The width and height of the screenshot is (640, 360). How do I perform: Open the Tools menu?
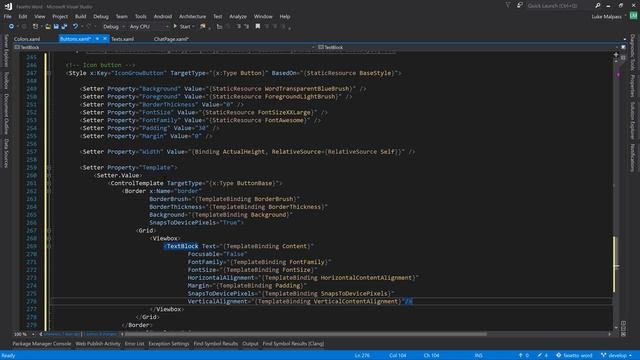(141, 16)
